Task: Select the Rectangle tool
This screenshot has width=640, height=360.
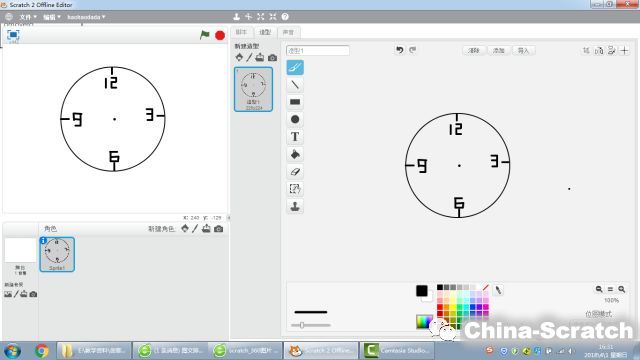Action: coord(295,102)
